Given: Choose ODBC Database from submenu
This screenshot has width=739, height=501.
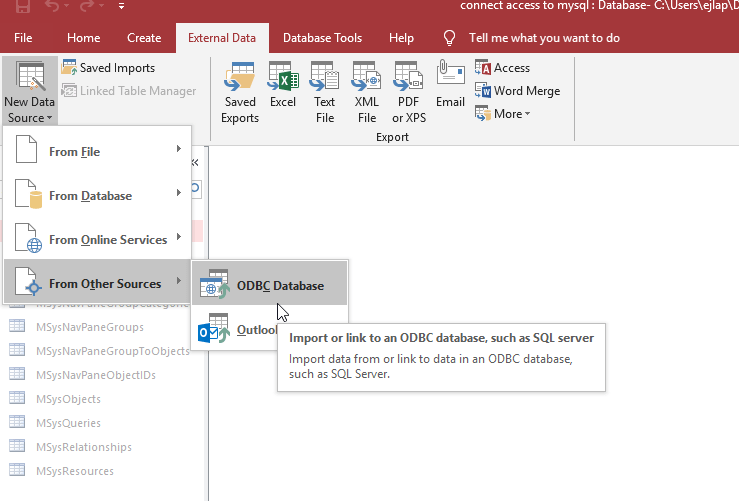Looking at the screenshot, I should pyautogui.click(x=270, y=283).
